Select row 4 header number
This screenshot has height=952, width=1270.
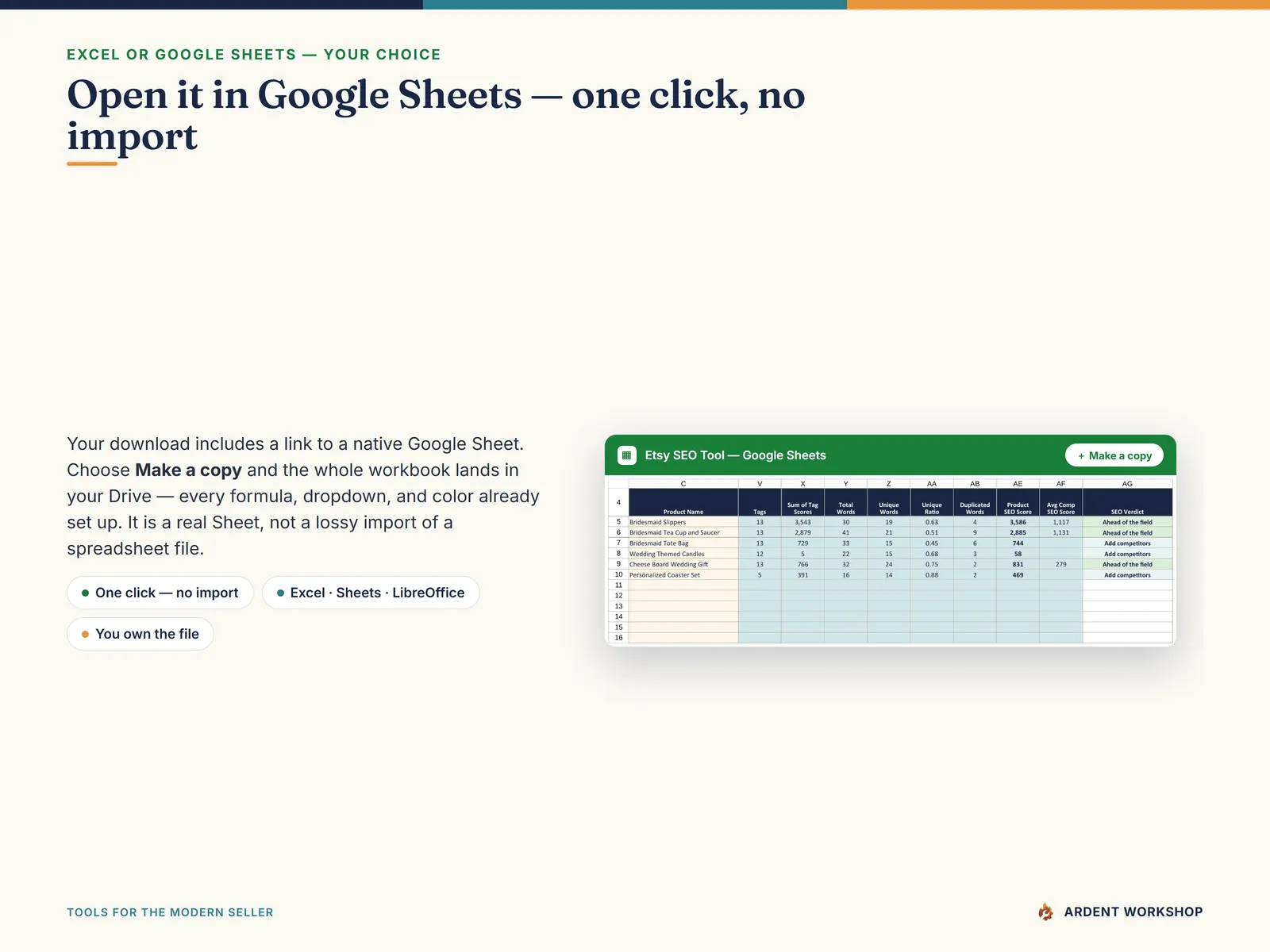[x=618, y=502]
